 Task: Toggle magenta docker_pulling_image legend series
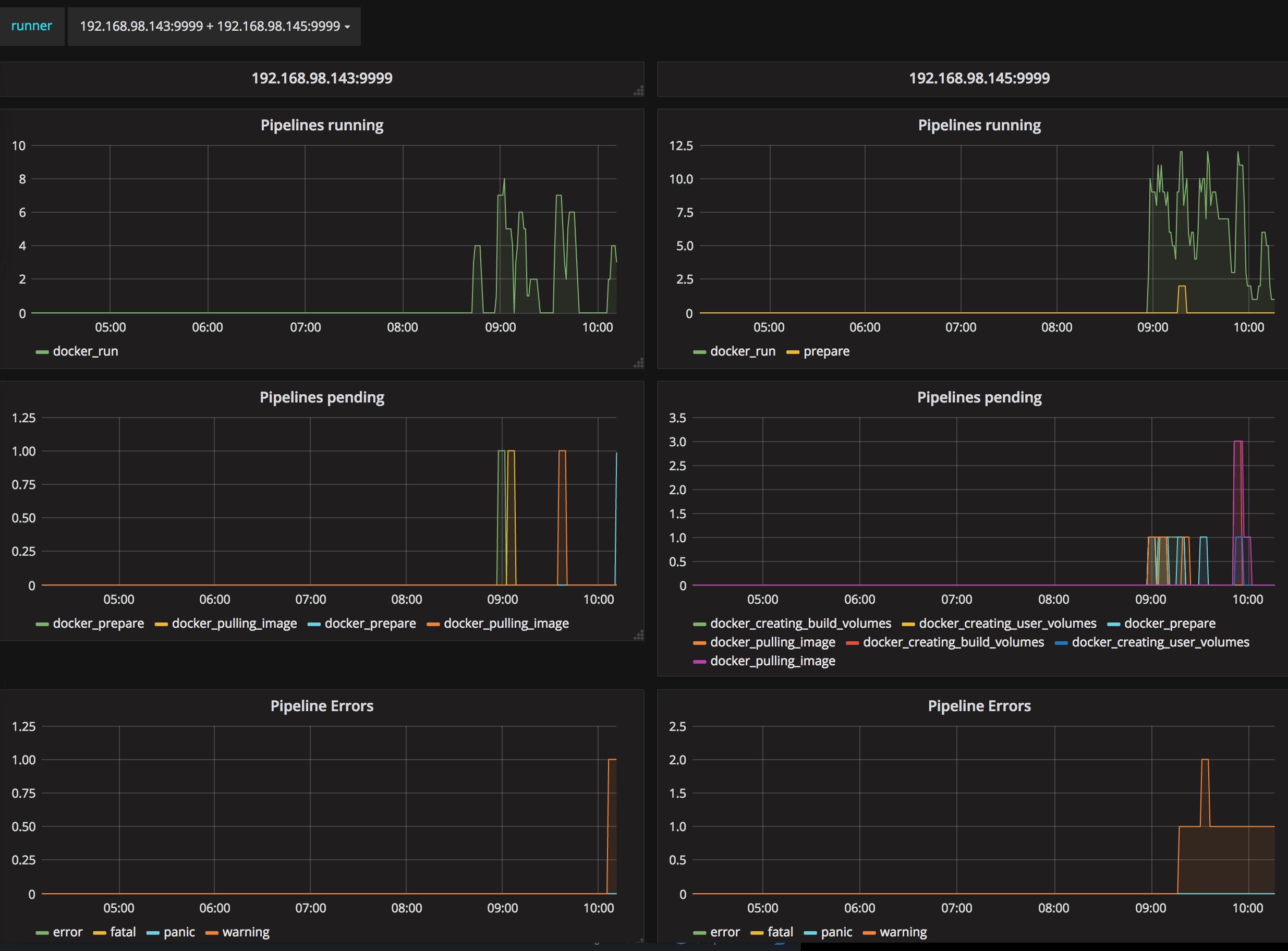tap(772, 662)
